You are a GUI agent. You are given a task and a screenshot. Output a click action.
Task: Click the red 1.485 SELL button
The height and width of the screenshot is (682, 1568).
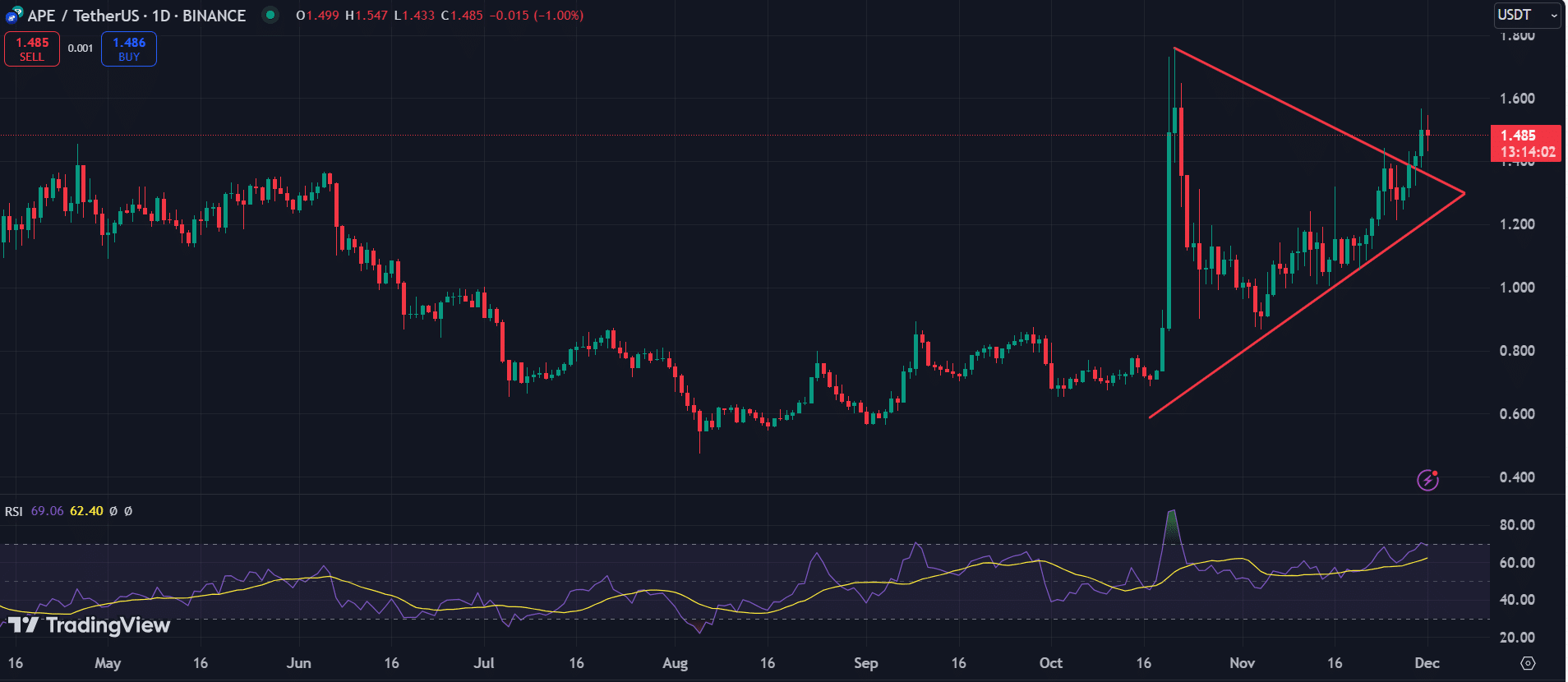[x=32, y=49]
